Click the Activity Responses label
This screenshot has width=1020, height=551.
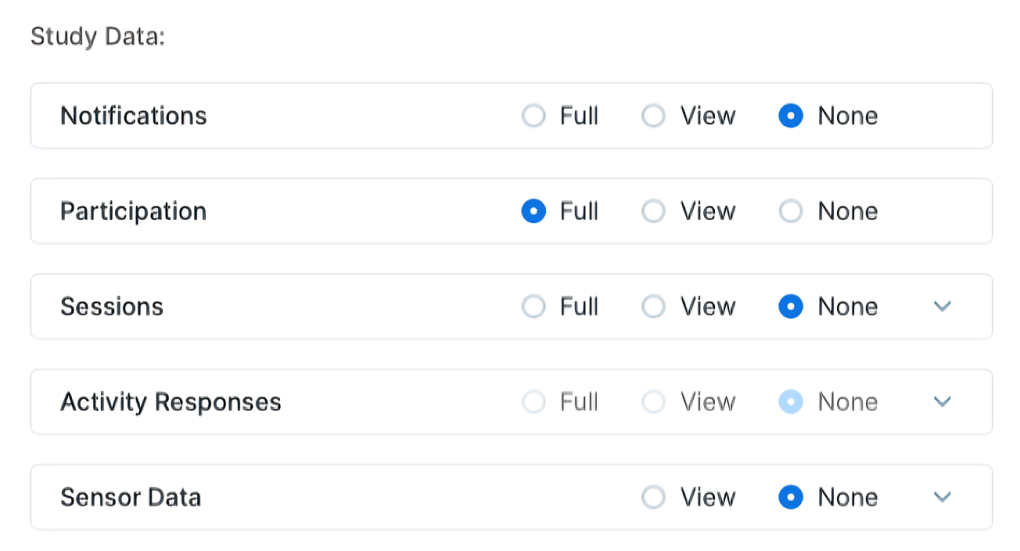pyautogui.click(x=171, y=402)
